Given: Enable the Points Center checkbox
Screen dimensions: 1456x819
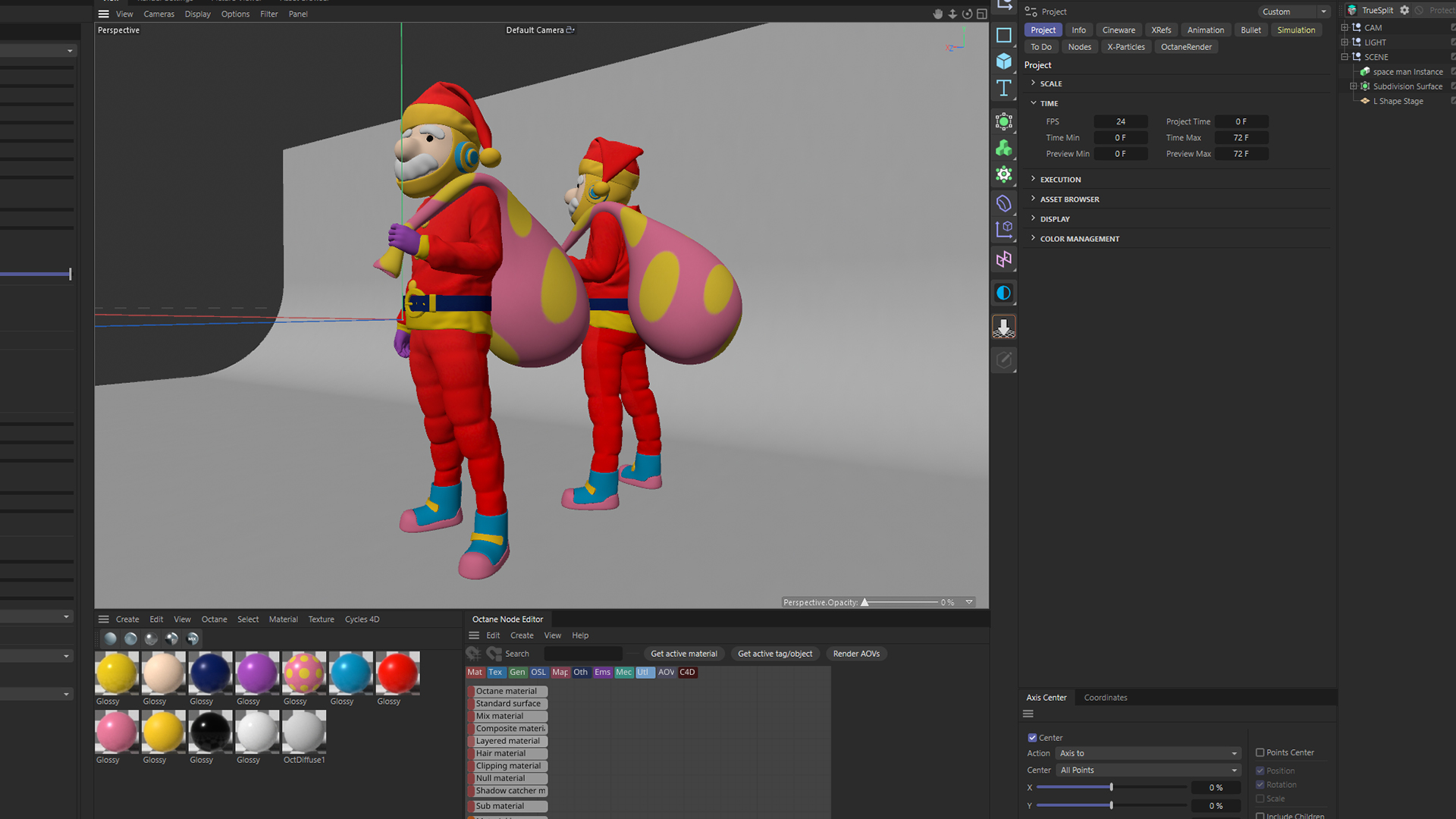Looking at the screenshot, I should coord(1260,753).
